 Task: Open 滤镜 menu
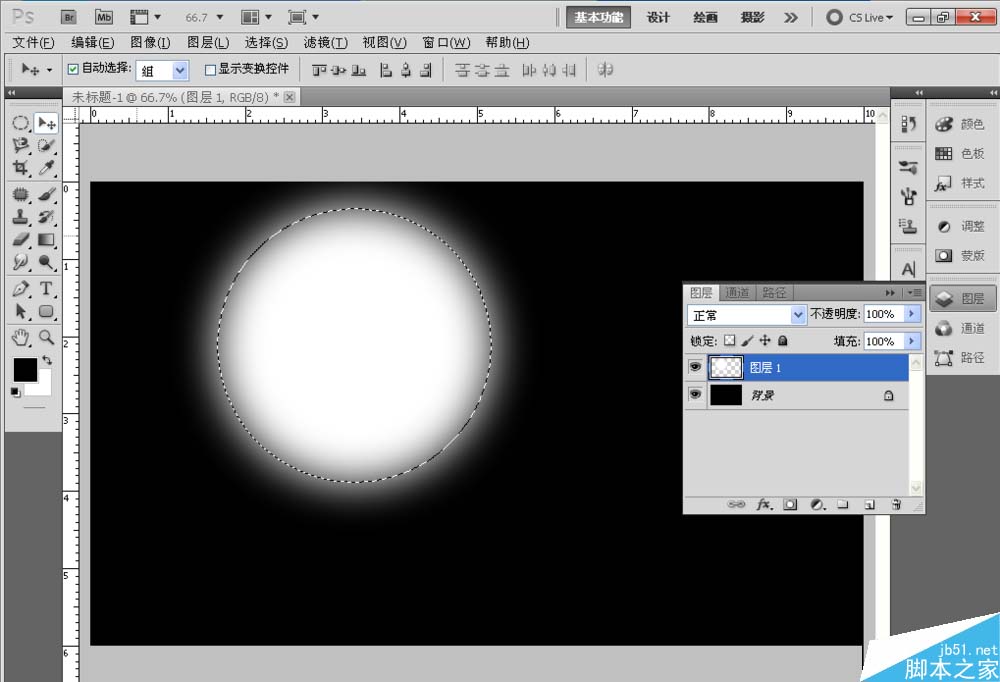point(325,43)
